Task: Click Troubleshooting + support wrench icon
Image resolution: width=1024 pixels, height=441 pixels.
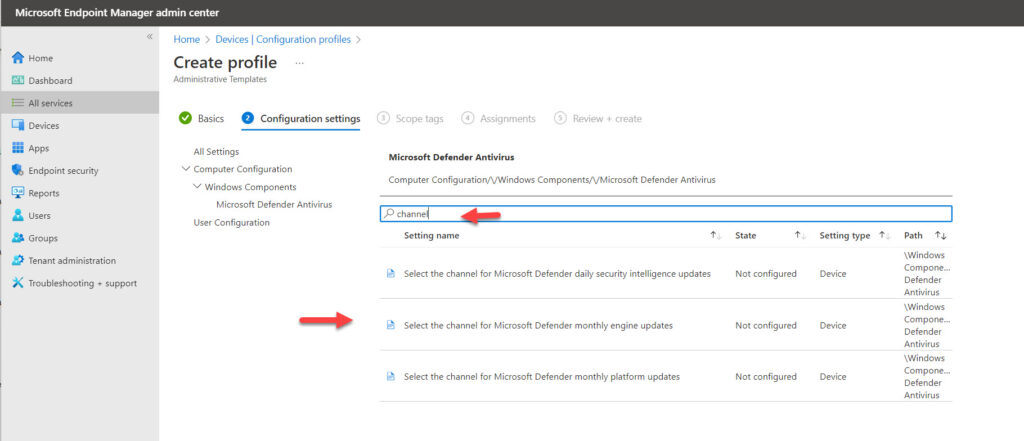Action: [x=18, y=283]
